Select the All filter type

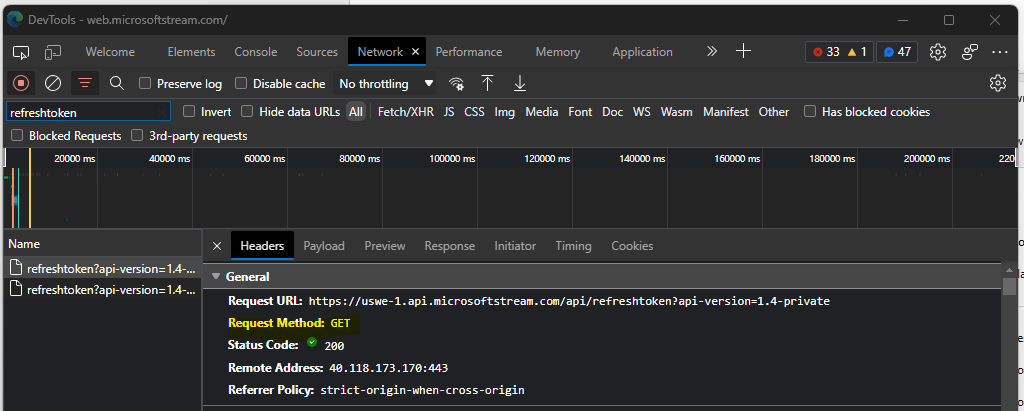[356, 112]
